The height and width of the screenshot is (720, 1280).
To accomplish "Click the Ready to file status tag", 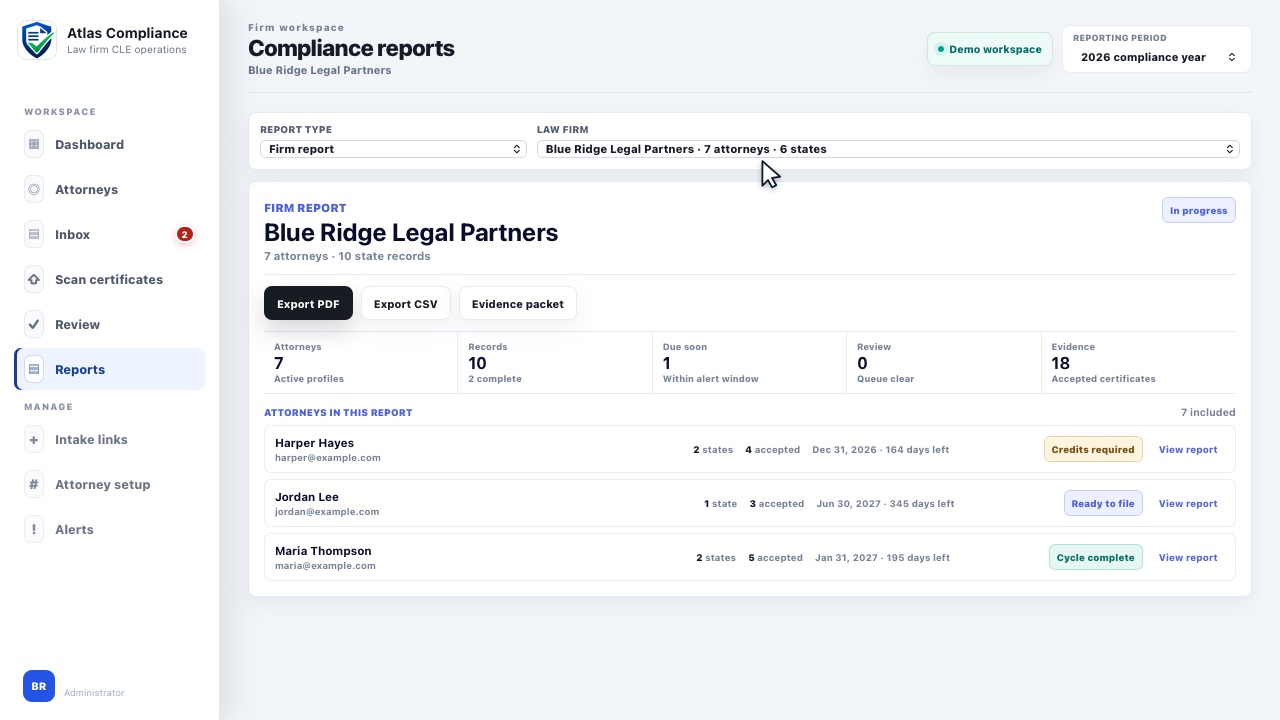I will (1103, 504).
